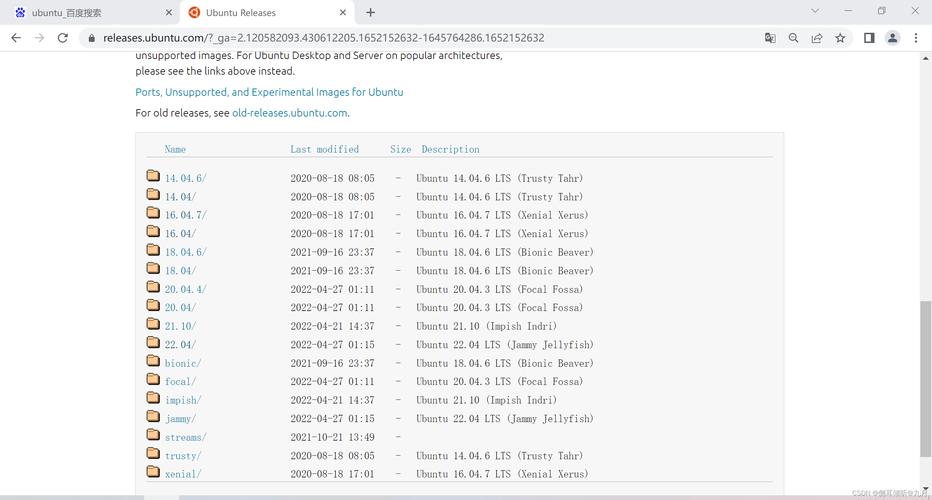Open the trusty/ directory link
The height and width of the screenshot is (500, 932).
[183, 456]
